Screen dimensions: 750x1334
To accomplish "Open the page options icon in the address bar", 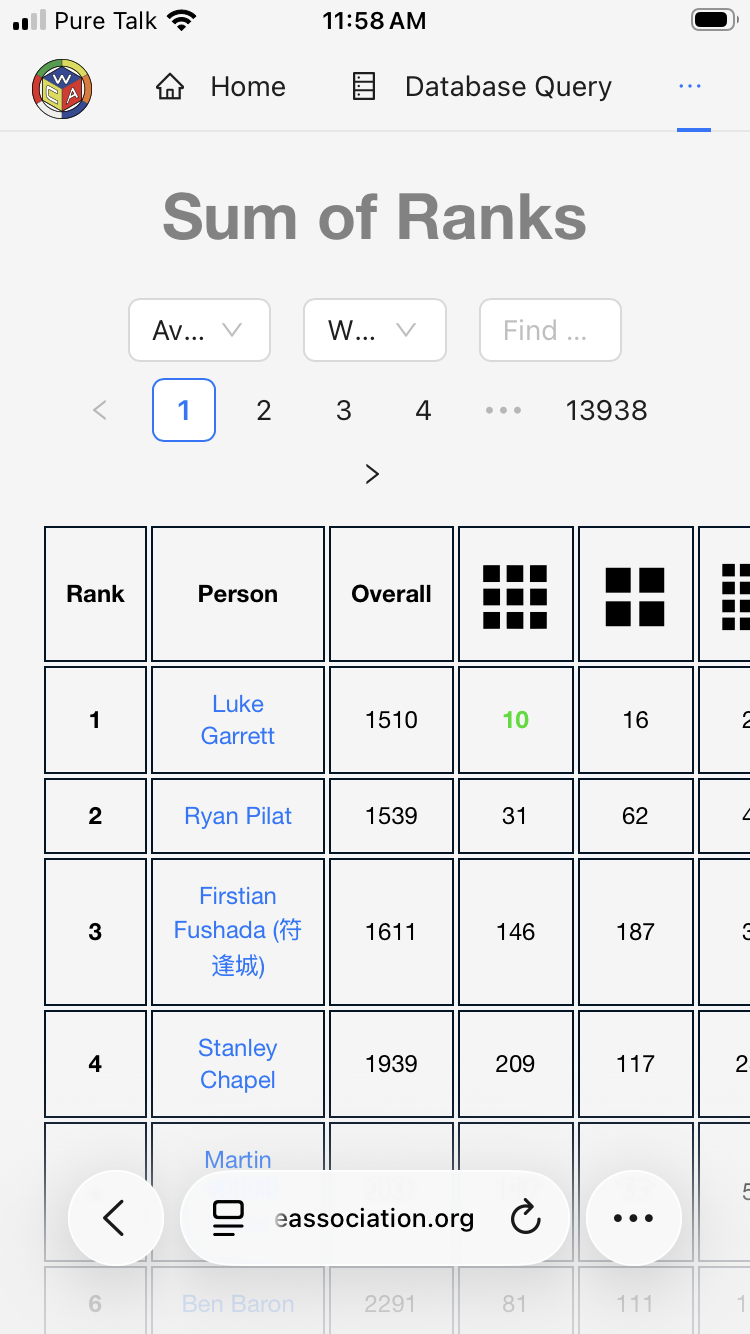I will click(x=229, y=1218).
